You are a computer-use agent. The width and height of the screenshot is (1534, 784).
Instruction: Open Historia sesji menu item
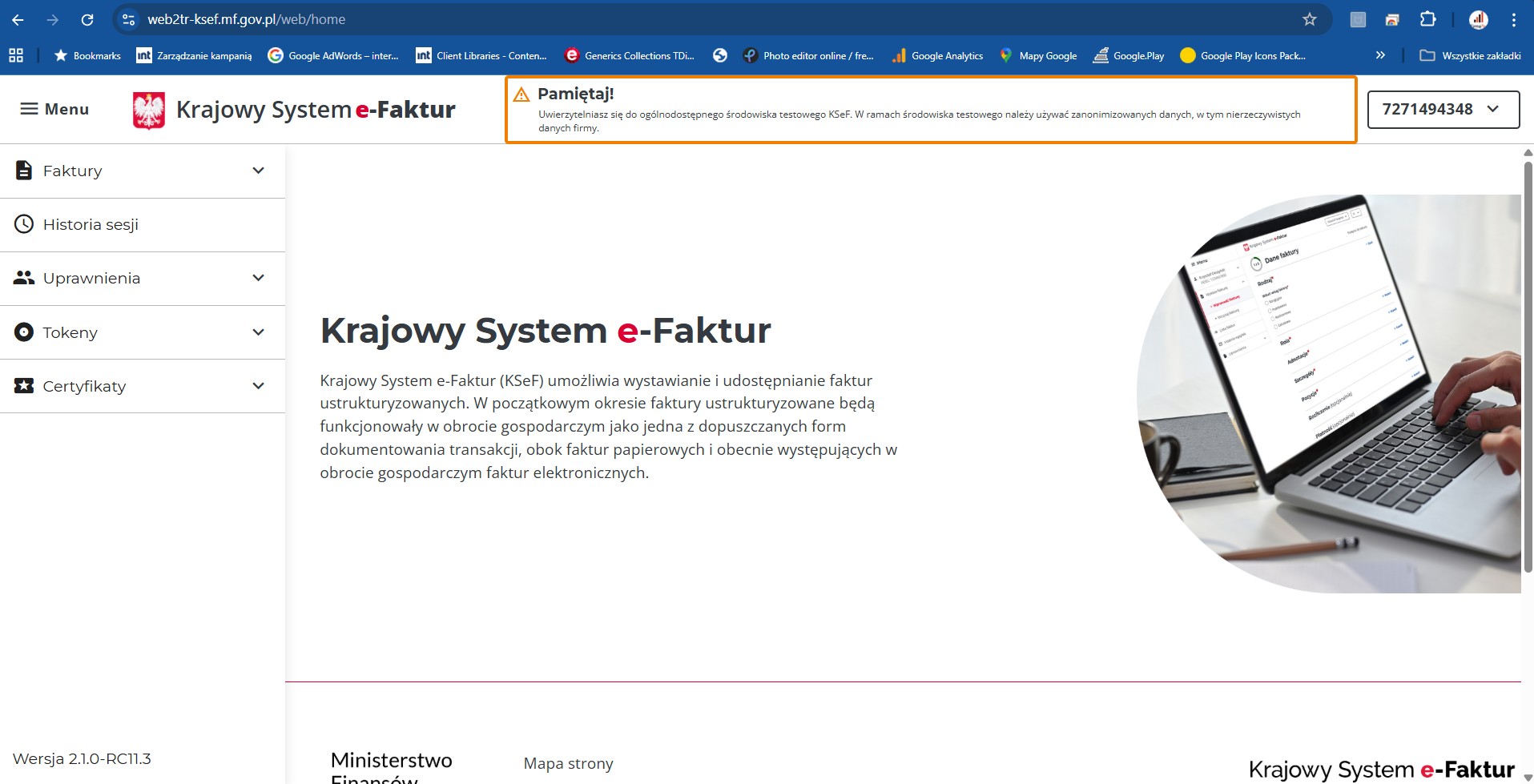(91, 225)
